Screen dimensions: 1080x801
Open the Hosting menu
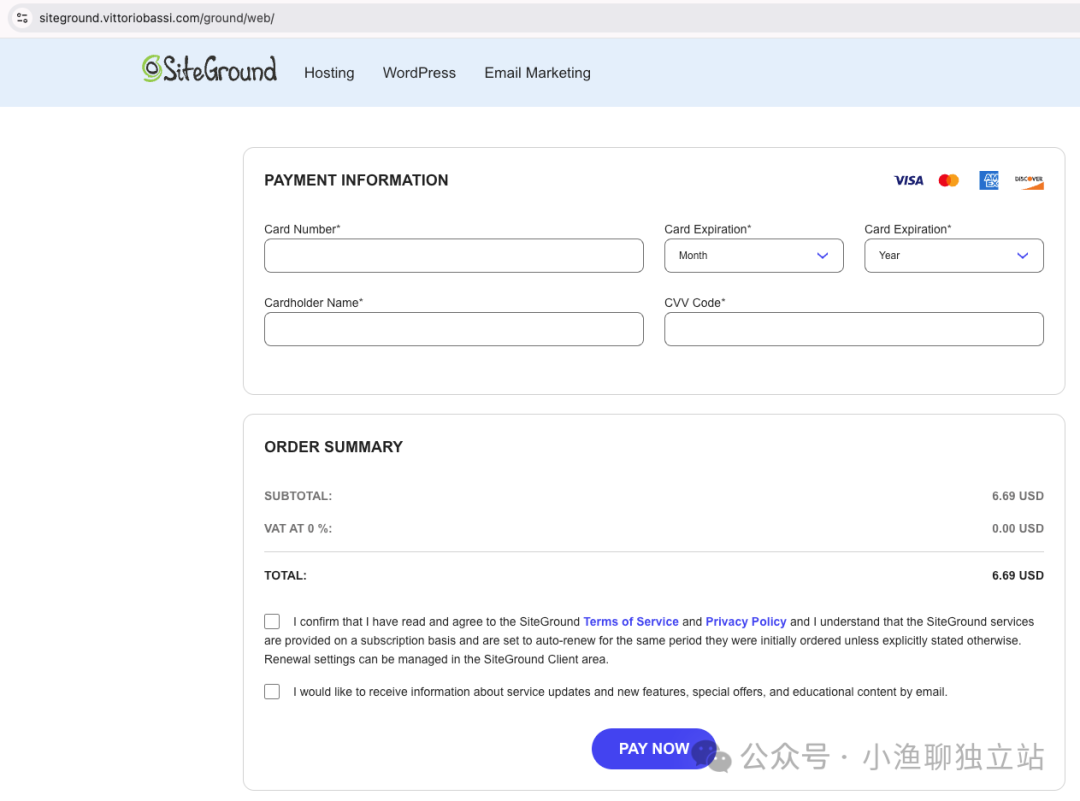coord(329,73)
